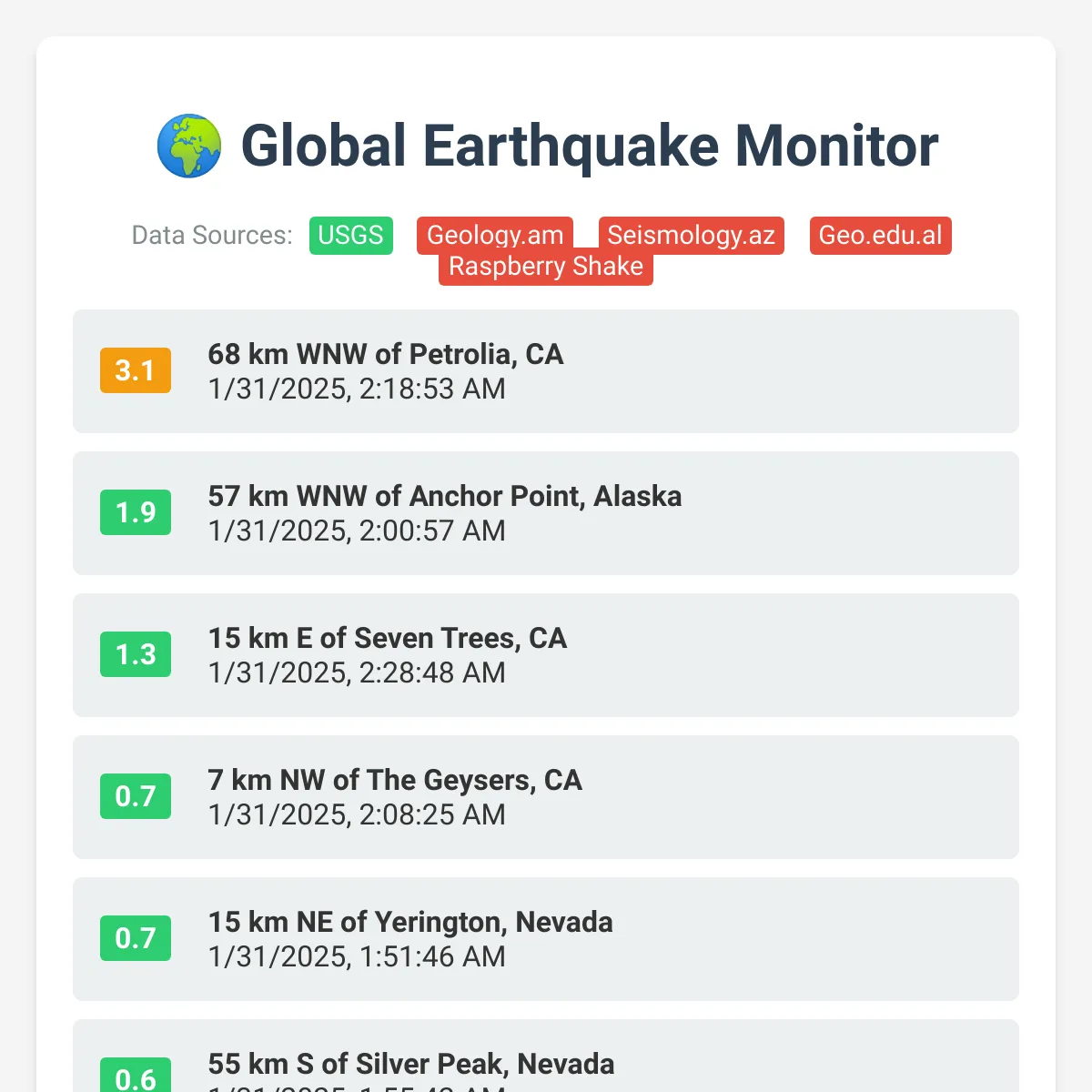Select the 7 km NW of The Geysers entry
Viewport: 1092px width, 1092px height.
(x=546, y=797)
